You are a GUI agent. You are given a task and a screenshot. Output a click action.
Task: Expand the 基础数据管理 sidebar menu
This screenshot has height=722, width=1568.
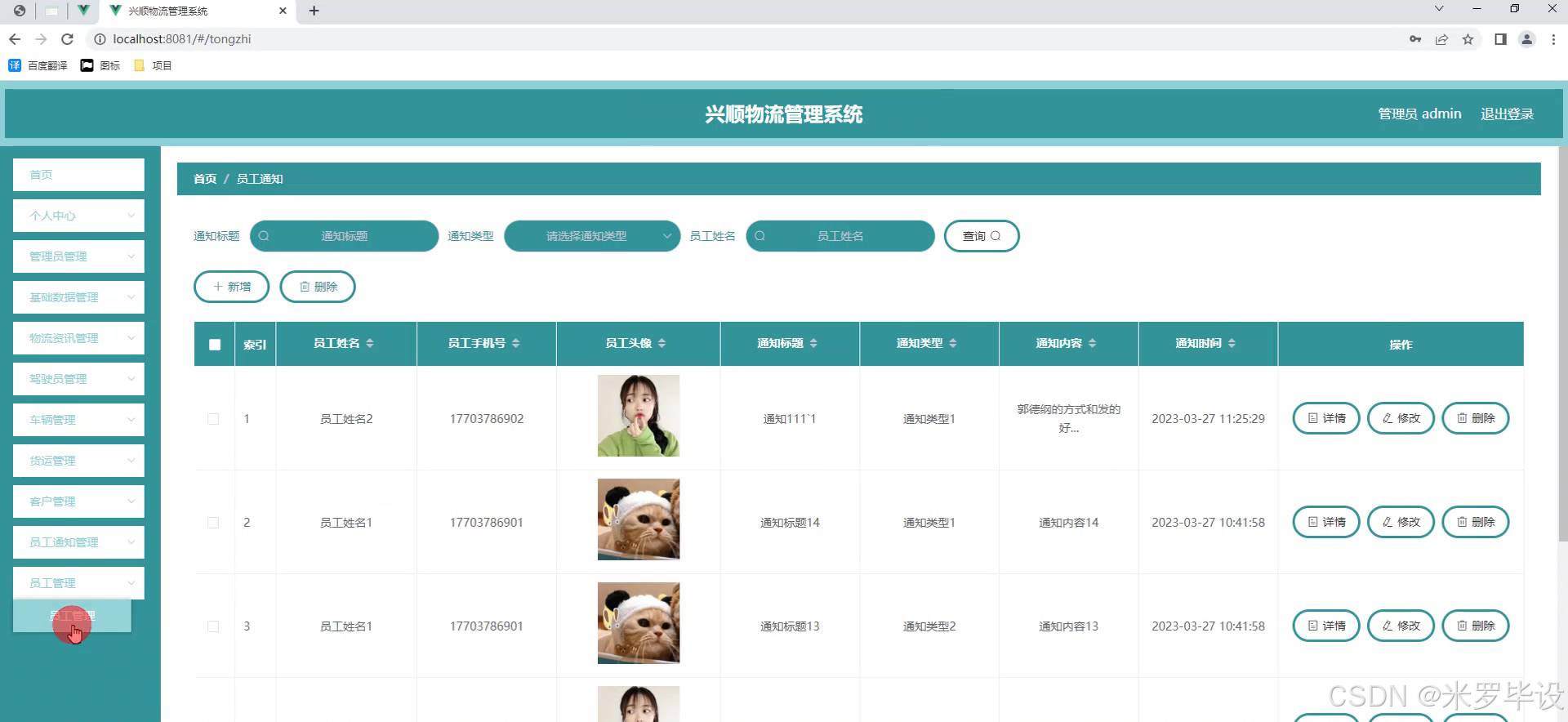[78, 297]
